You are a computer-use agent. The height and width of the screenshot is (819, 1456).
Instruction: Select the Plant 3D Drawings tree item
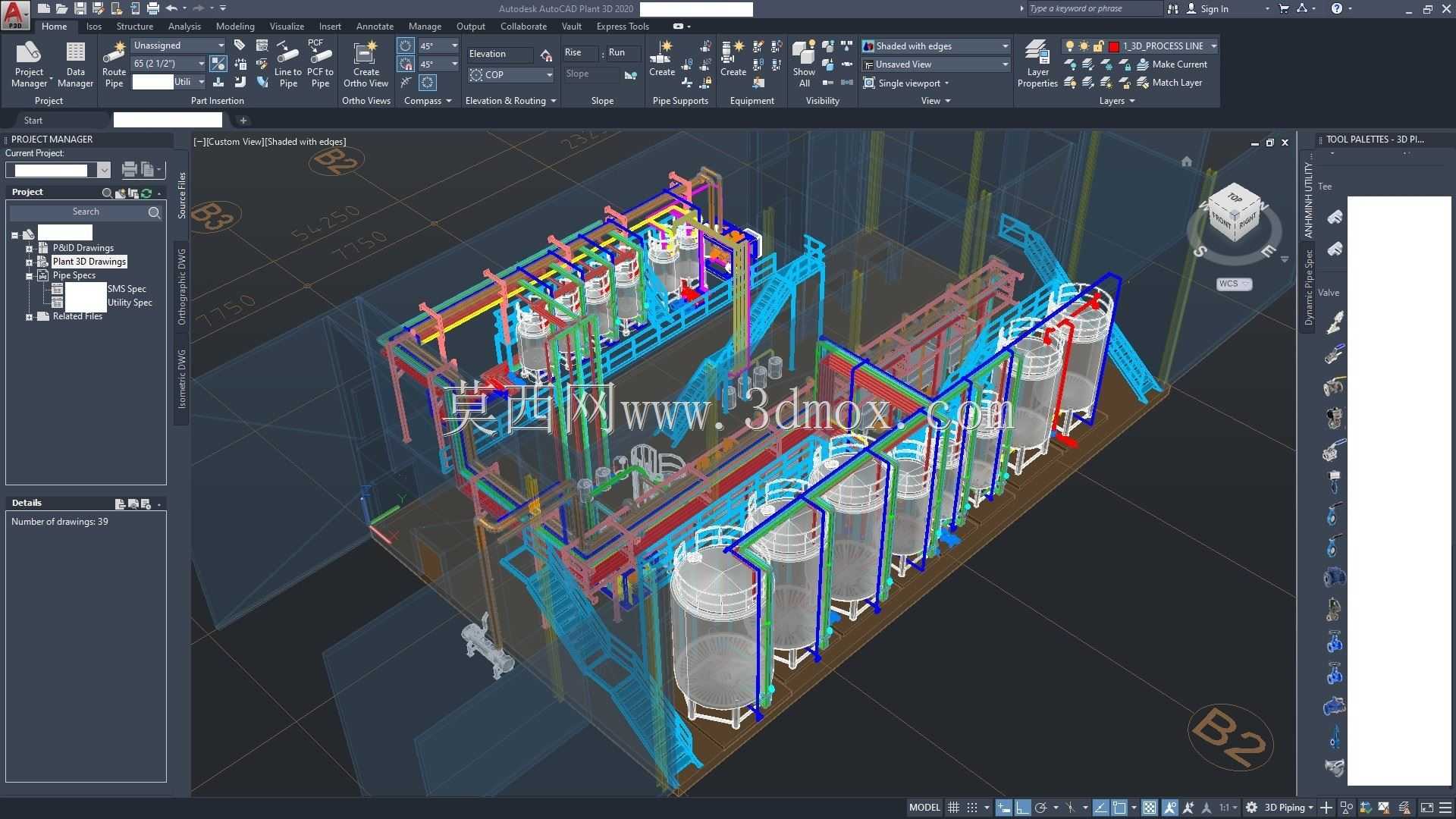[x=89, y=262]
